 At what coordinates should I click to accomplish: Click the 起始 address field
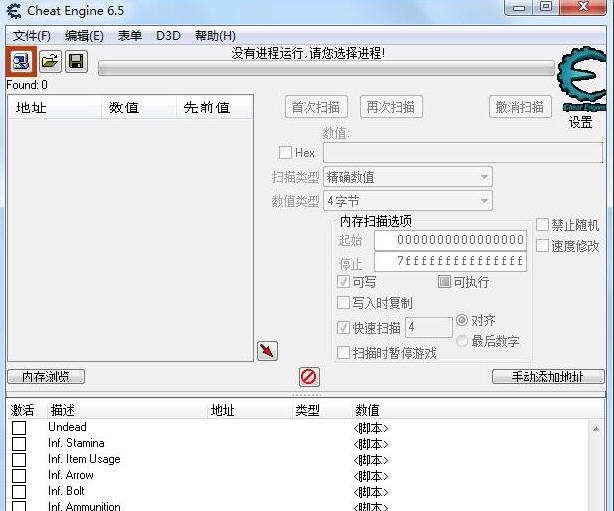pyautogui.click(x=450, y=240)
